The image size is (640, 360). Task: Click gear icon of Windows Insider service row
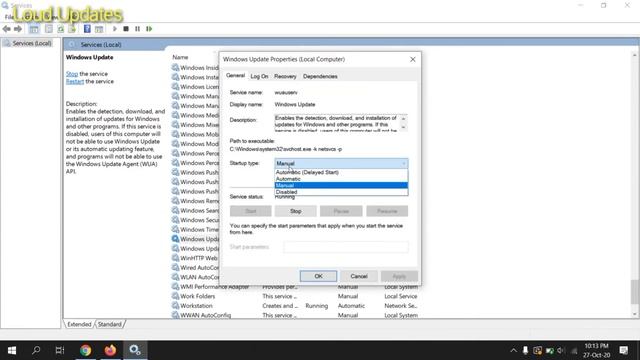click(176, 67)
